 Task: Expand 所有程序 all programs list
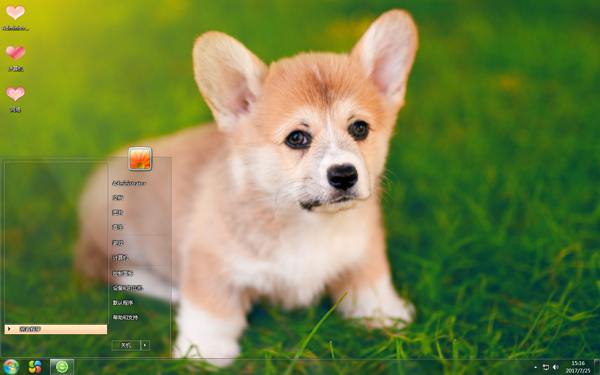[x=56, y=329]
